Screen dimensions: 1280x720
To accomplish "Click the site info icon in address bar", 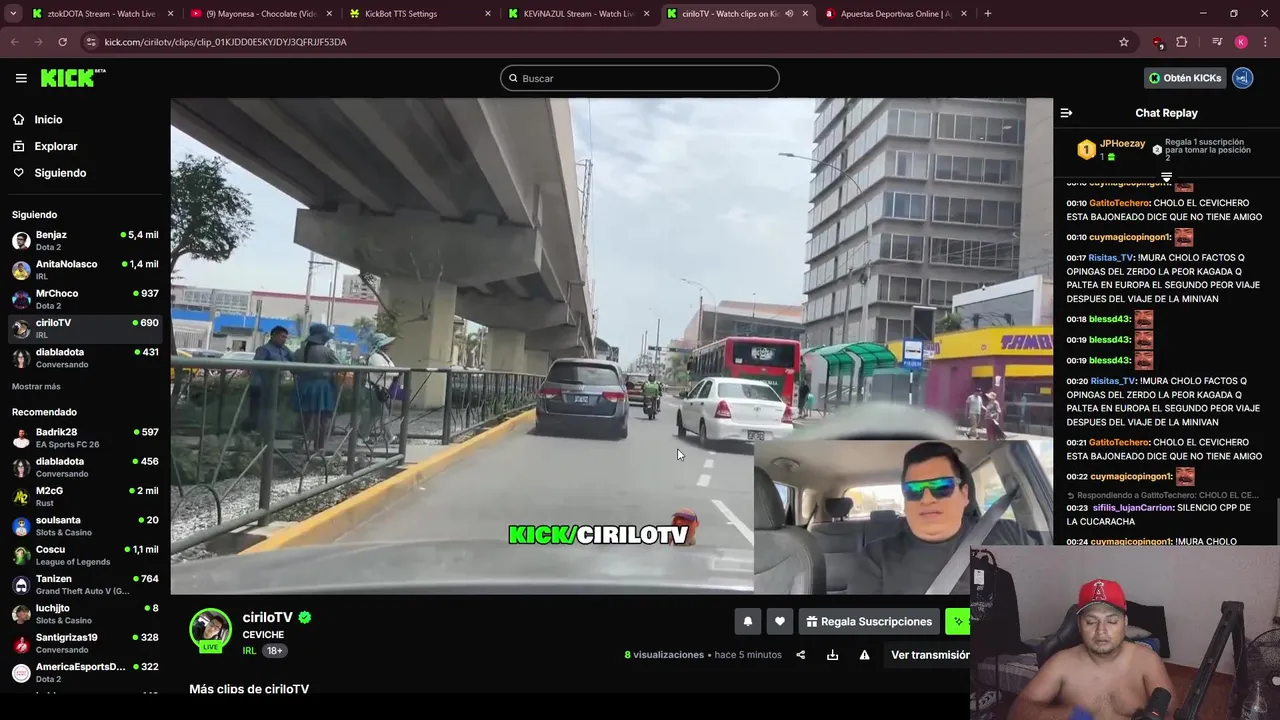I will click(91, 42).
